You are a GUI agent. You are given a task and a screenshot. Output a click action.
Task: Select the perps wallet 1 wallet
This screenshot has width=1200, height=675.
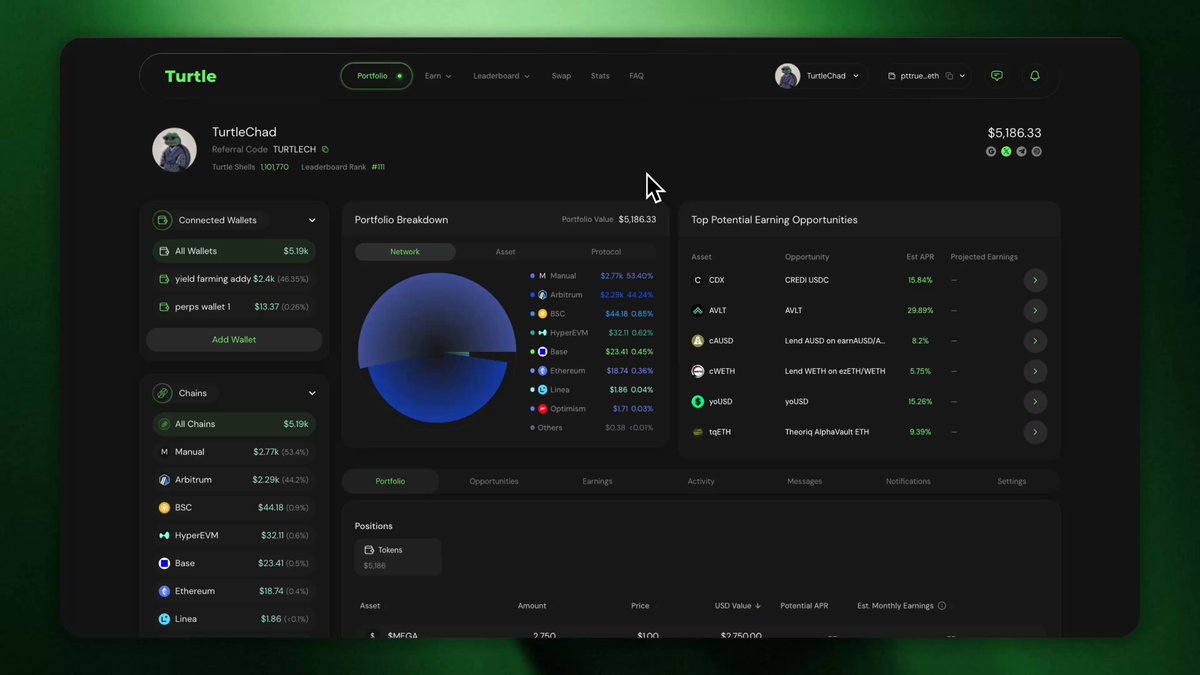click(x=234, y=307)
